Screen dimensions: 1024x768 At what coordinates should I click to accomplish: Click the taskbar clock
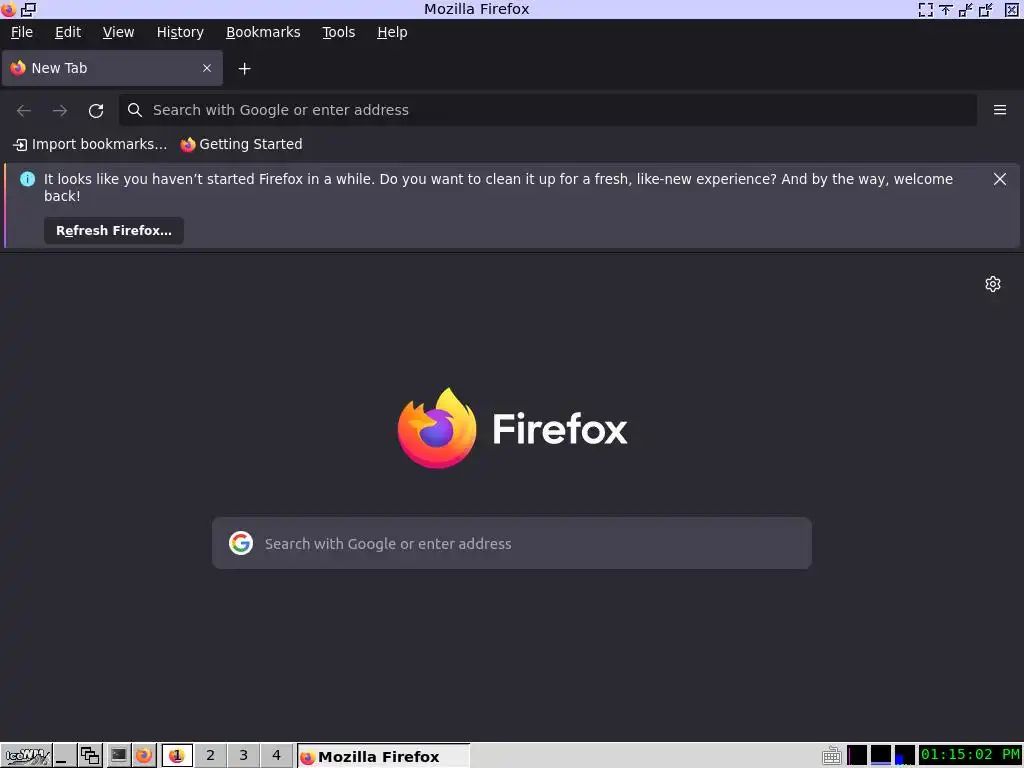pos(970,755)
